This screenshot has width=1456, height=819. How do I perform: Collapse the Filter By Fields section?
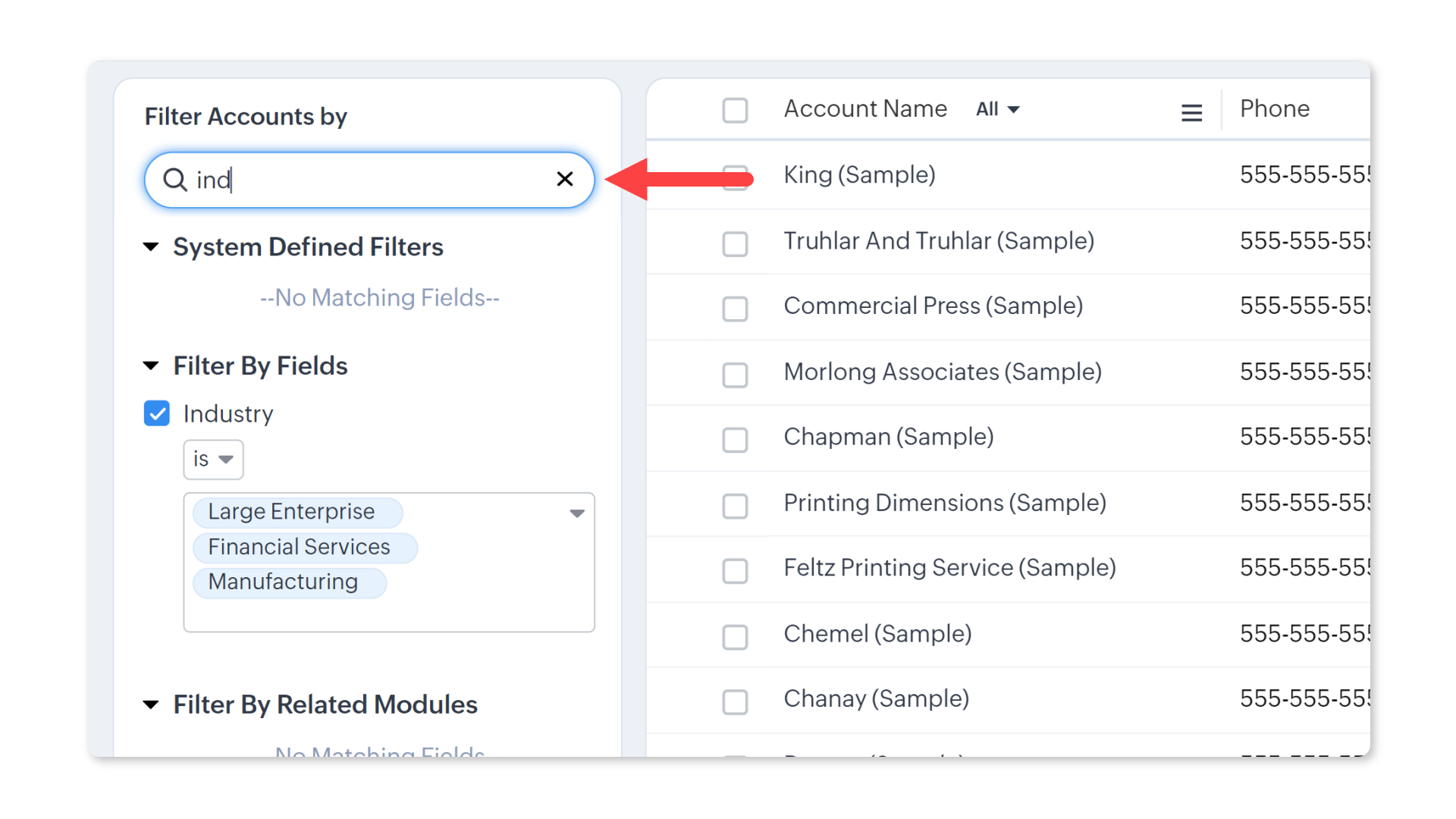(x=152, y=366)
